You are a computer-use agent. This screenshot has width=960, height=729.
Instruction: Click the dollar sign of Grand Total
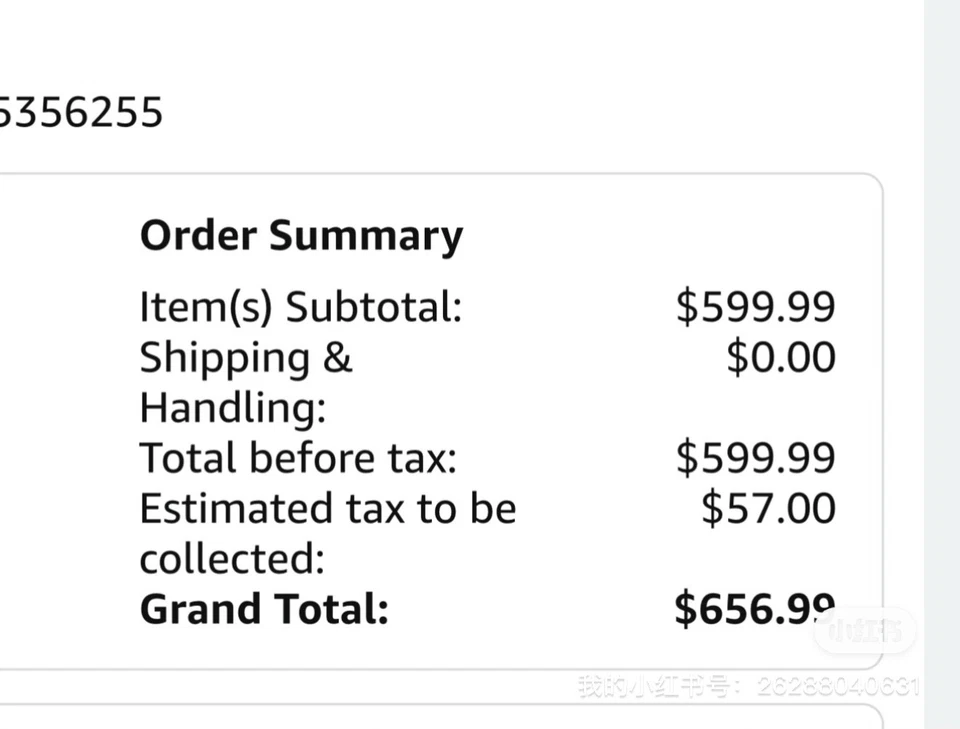[685, 609]
